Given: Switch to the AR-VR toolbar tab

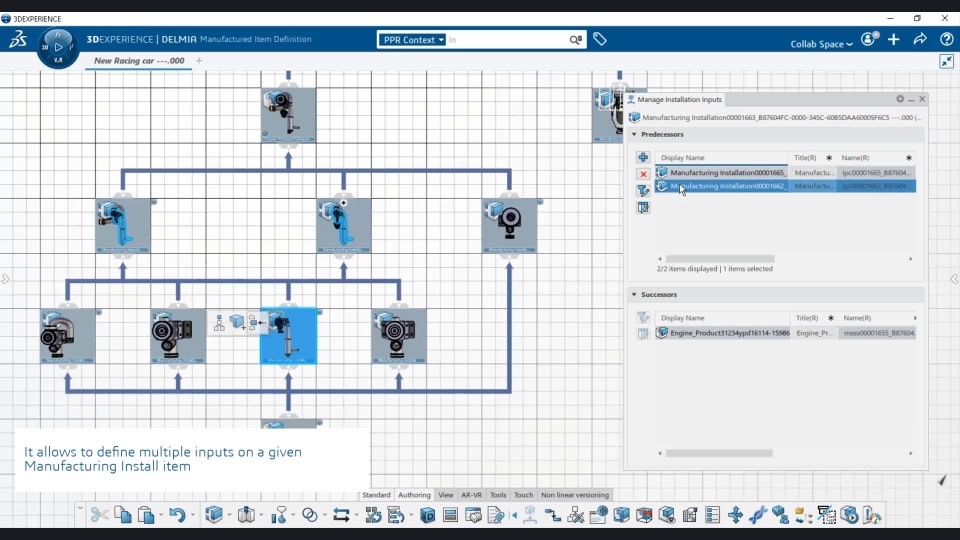Looking at the screenshot, I should click(471, 495).
